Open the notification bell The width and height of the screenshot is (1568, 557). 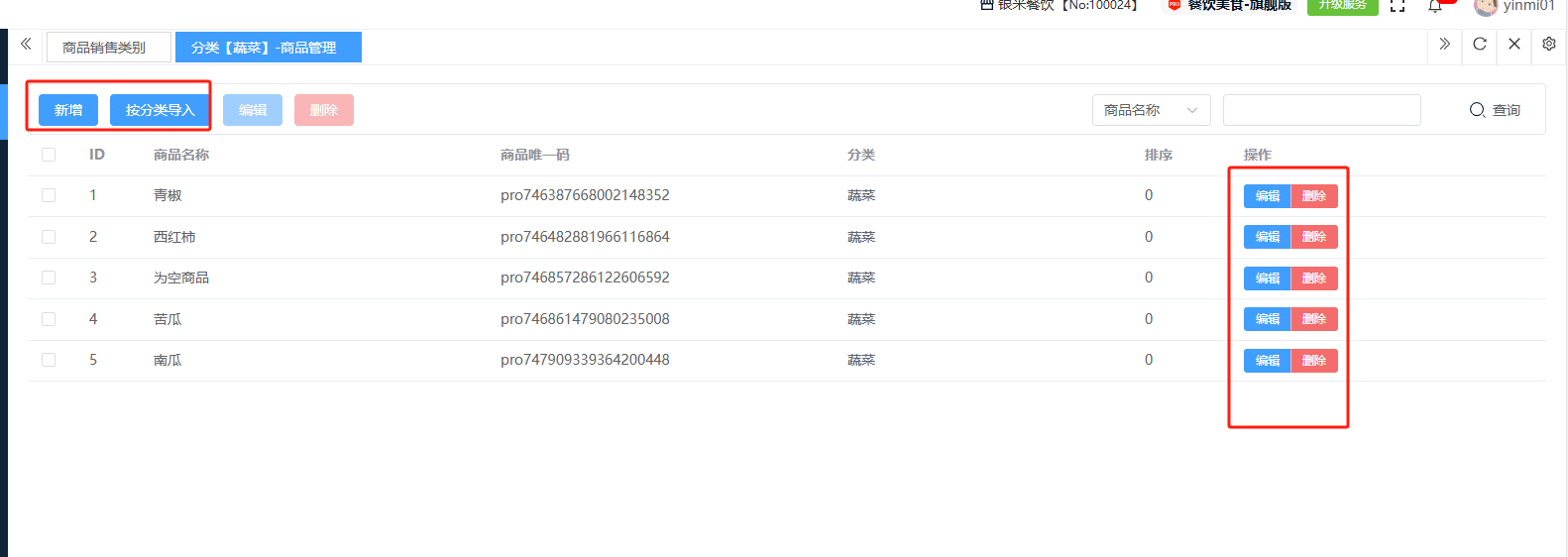tap(1435, 7)
